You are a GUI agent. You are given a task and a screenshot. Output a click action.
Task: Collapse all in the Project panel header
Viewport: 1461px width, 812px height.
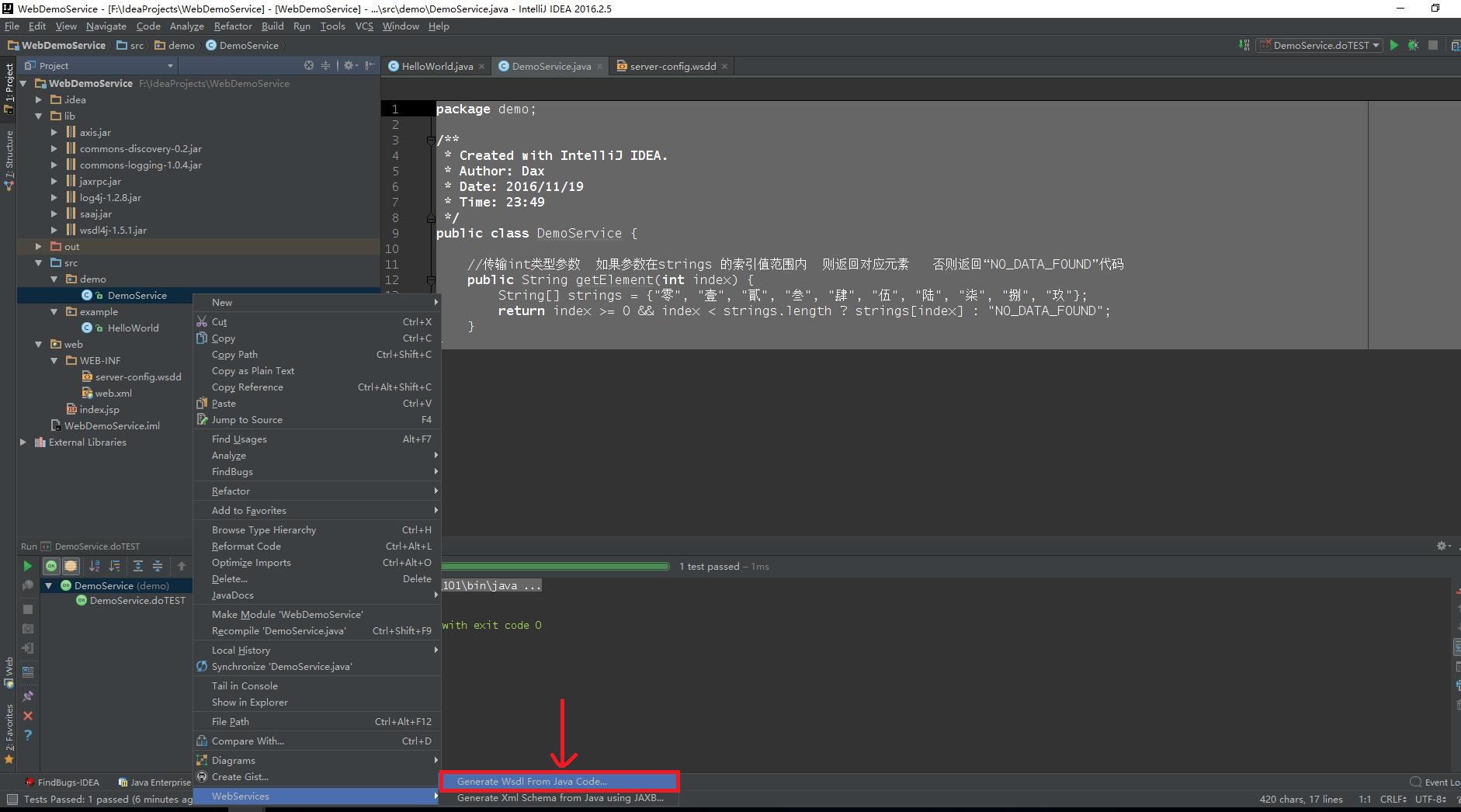point(326,65)
